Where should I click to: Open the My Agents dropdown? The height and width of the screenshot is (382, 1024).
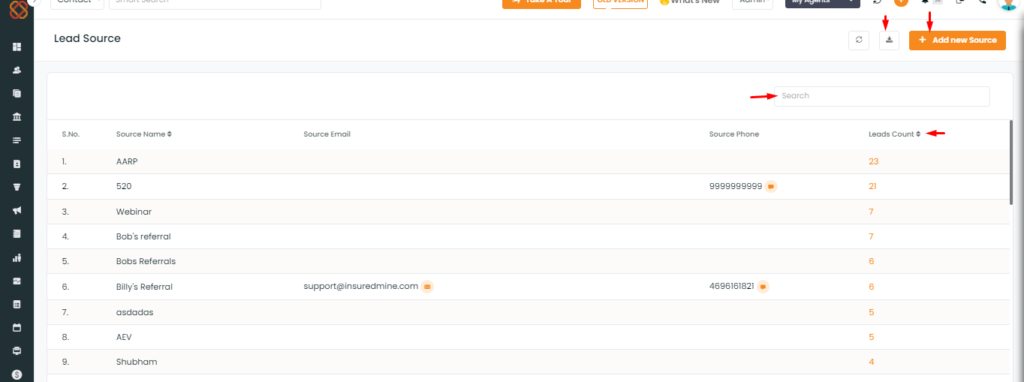pos(822,2)
